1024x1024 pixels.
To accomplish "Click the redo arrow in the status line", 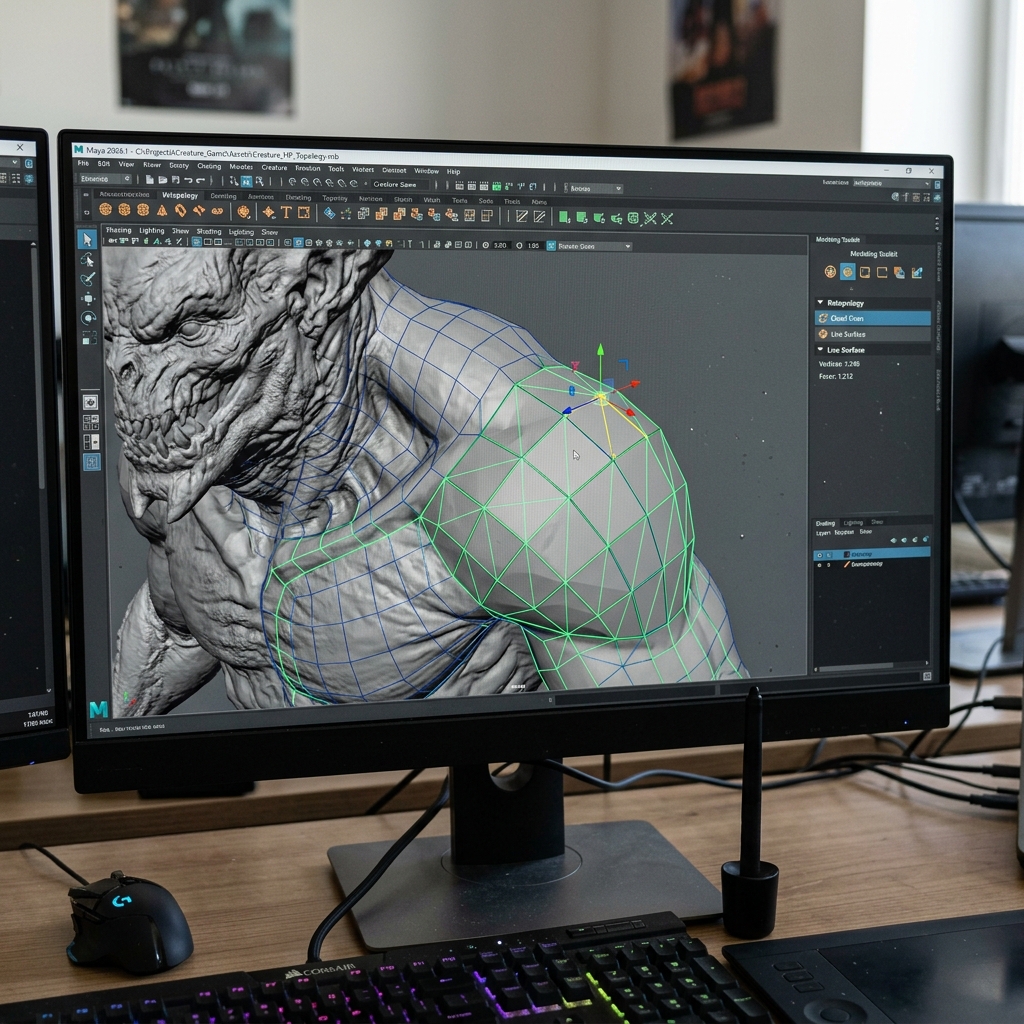I will tap(200, 180).
